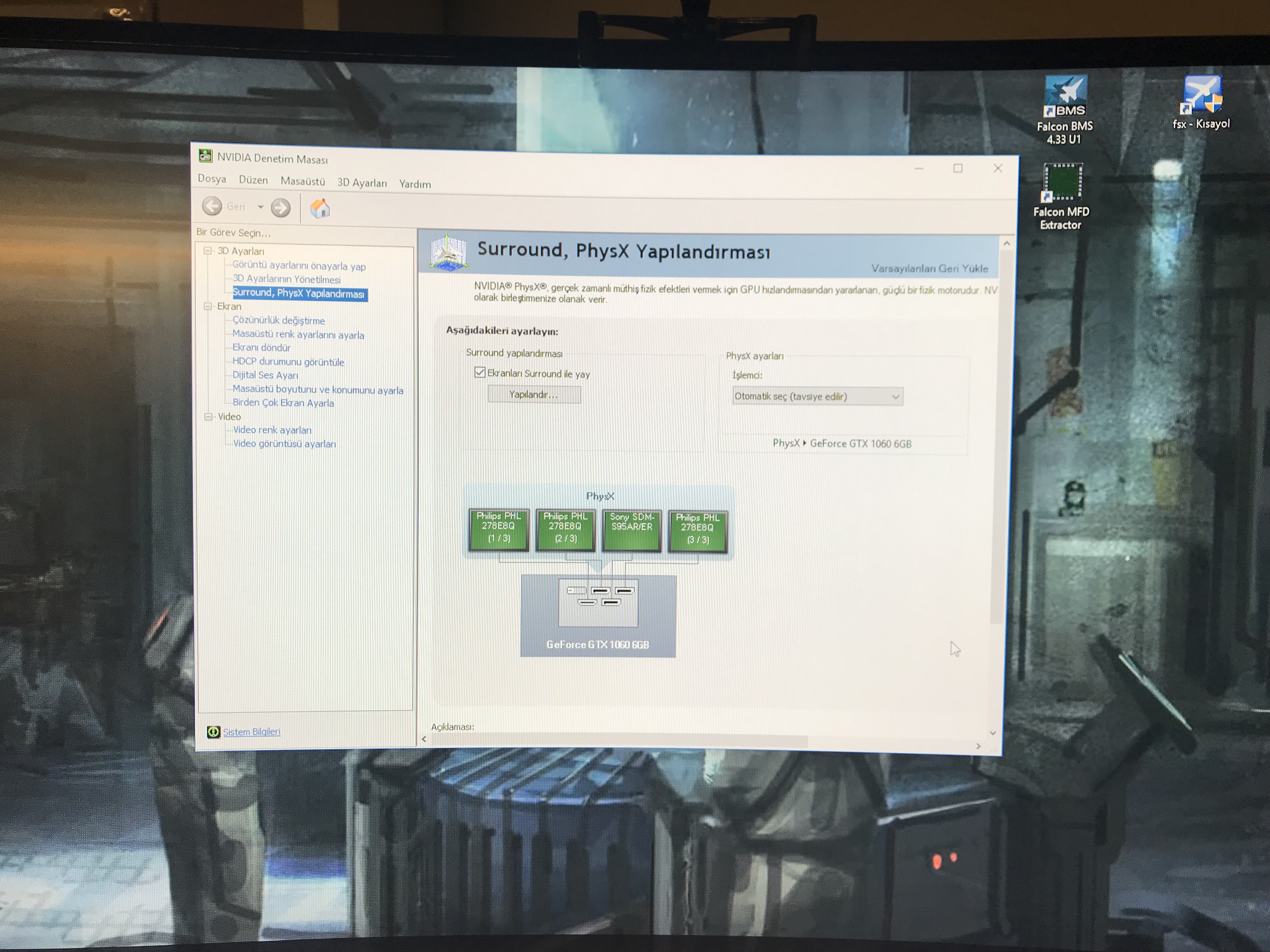The image size is (1270, 952).
Task: Collapse the Ekran tree node
Action: [x=208, y=306]
